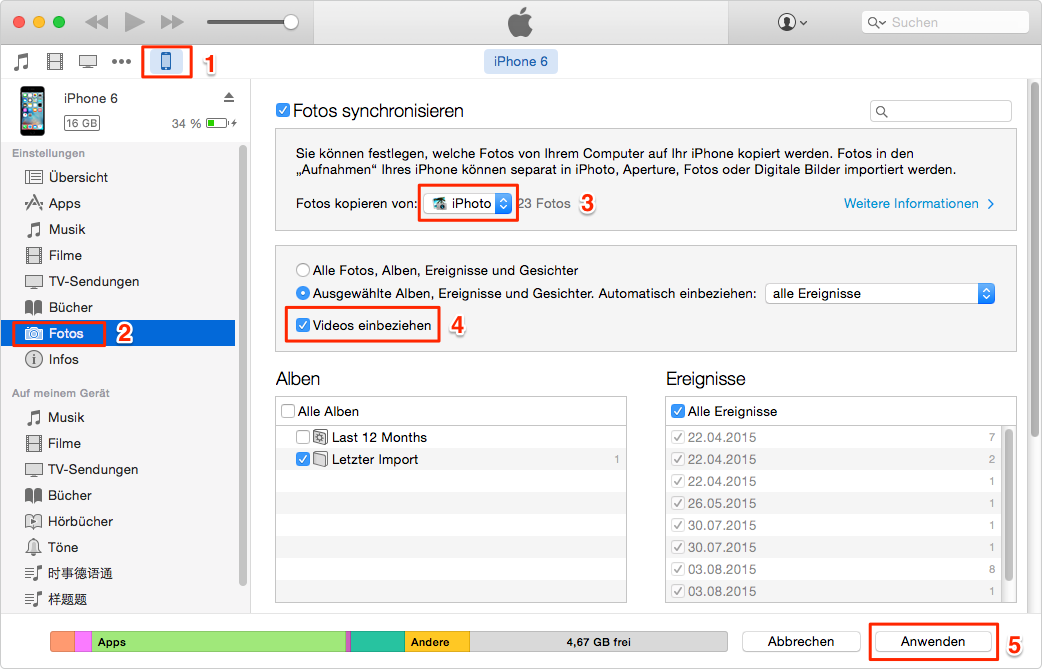Click the Ereignisse list scrollbar

pyautogui.click(x=1009, y=505)
